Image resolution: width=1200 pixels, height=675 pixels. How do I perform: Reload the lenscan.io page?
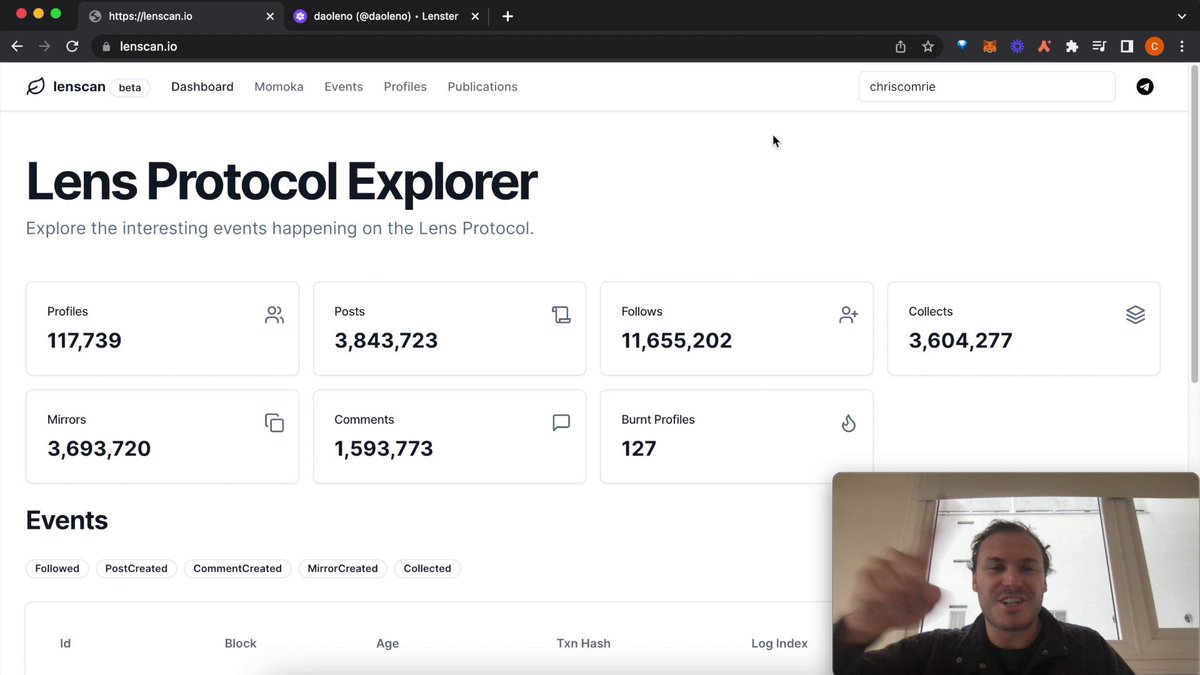72,46
